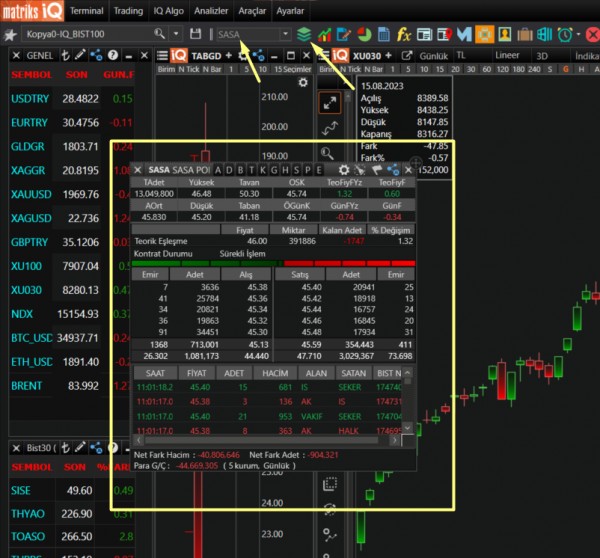
Task: Open the Ayarlar menu
Action: 290,11
